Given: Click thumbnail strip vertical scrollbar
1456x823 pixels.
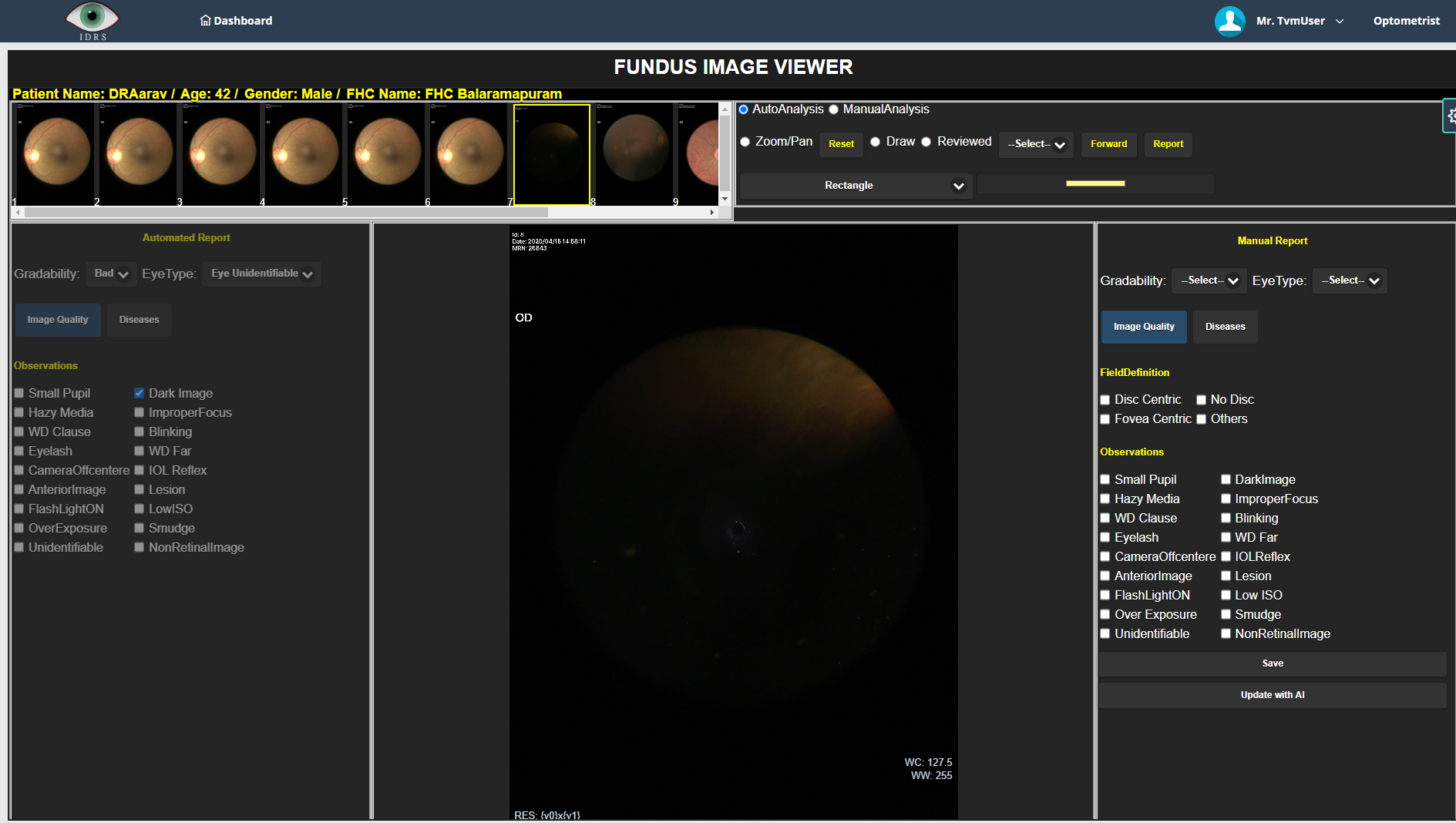Looking at the screenshot, I should 725,153.
